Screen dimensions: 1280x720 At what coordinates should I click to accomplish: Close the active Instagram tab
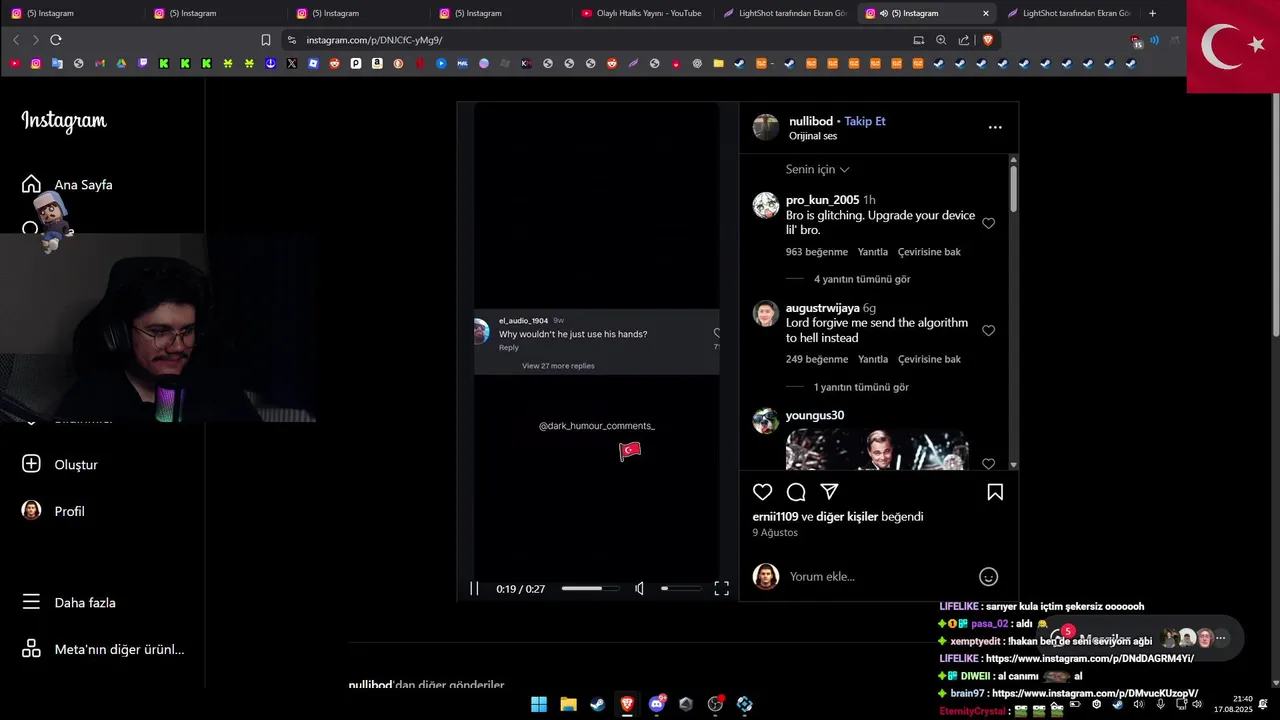pyautogui.click(x=986, y=13)
